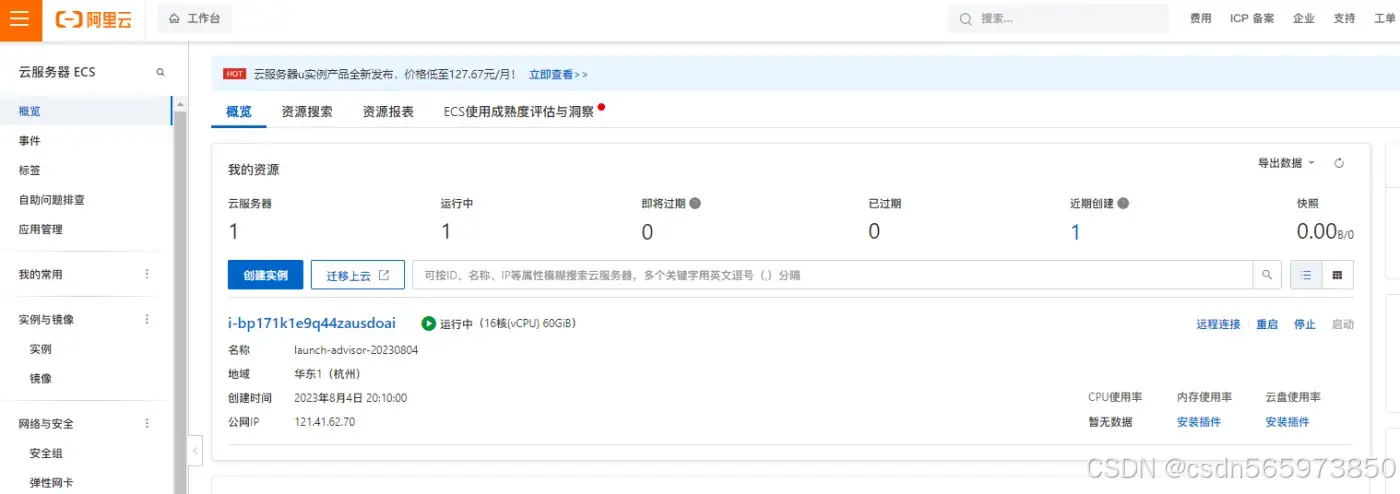Switch to the 资源搜索 tab
This screenshot has height=494, width=1400.
(307, 112)
